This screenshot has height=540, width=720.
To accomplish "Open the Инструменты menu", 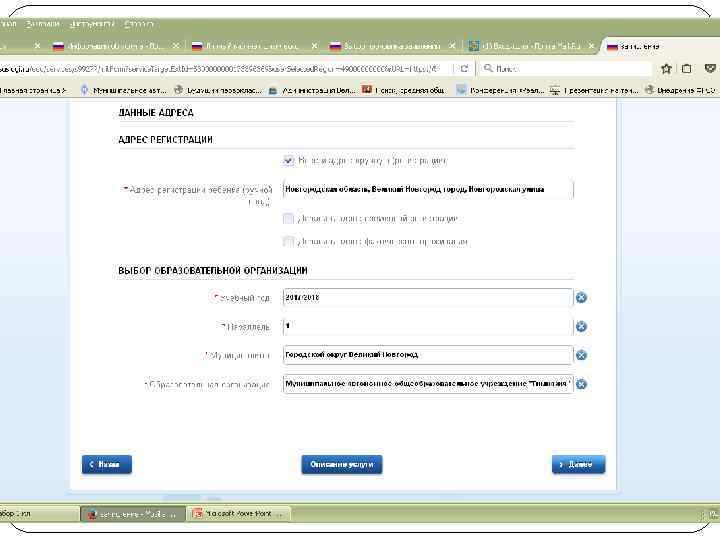I will [91, 24].
